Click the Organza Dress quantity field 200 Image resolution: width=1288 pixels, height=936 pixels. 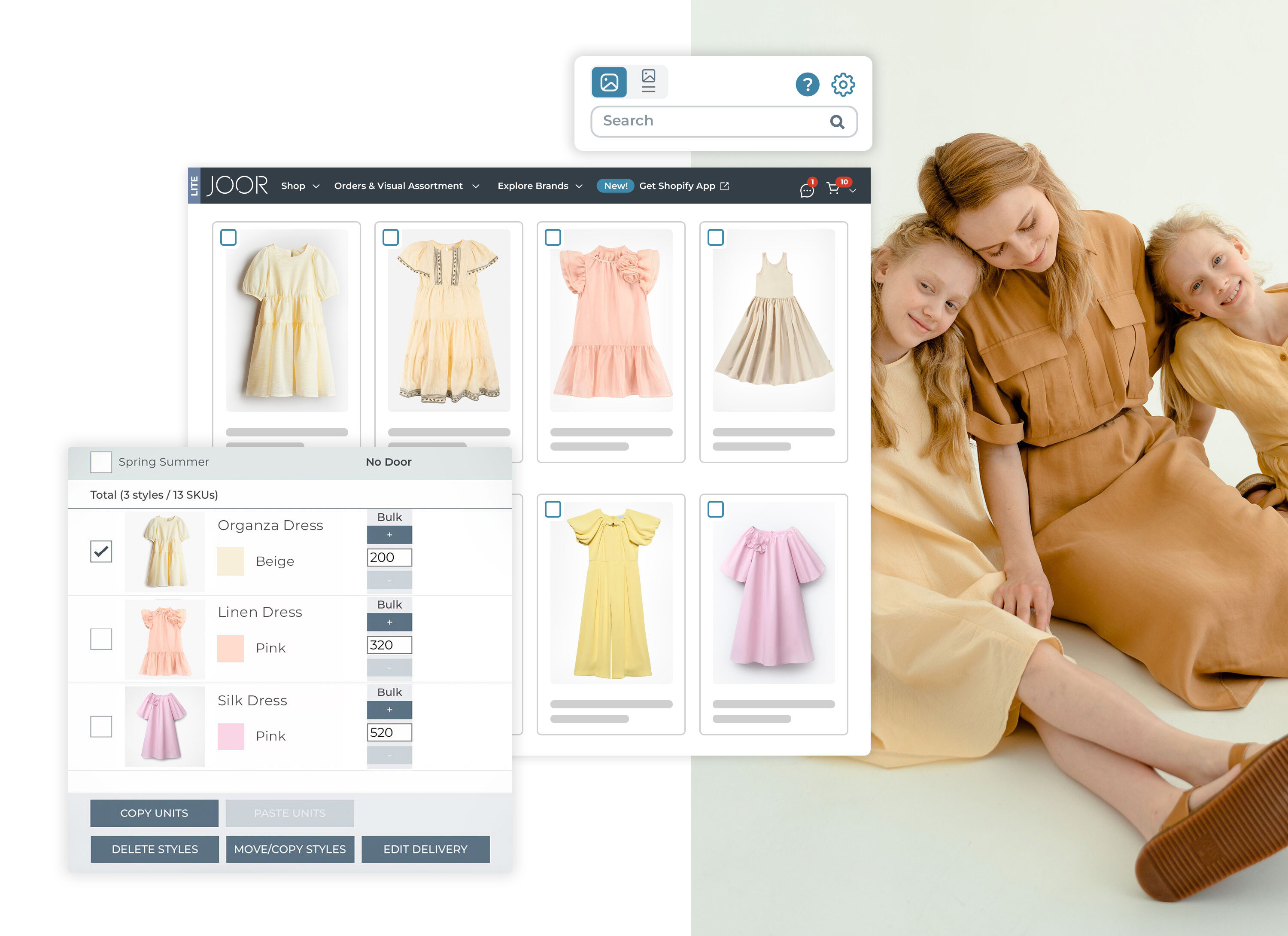coord(389,558)
